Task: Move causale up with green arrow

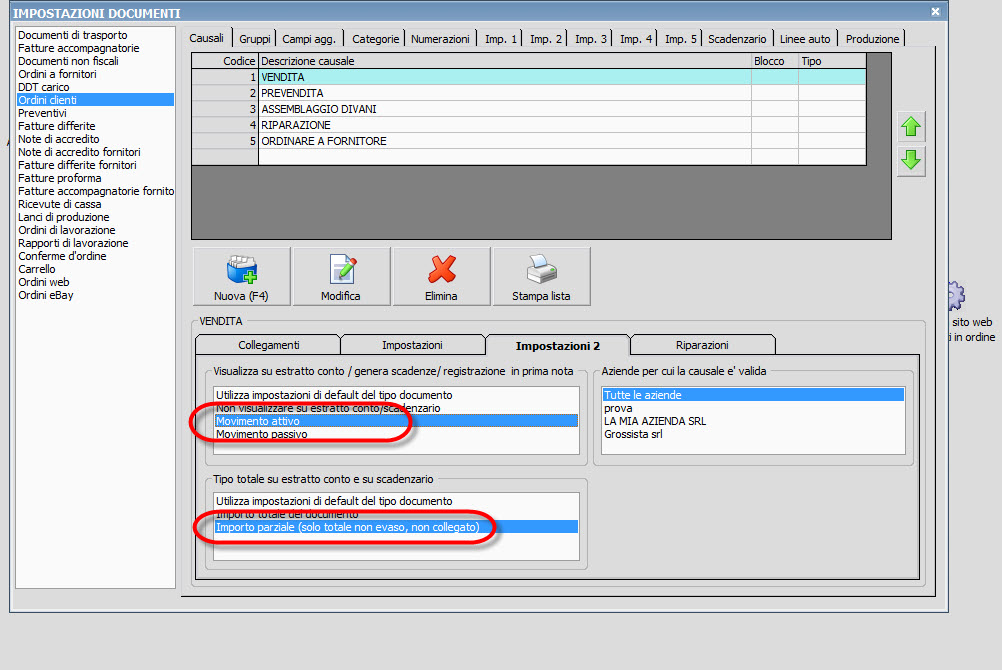Action: pyautogui.click(x=911, y=127)
